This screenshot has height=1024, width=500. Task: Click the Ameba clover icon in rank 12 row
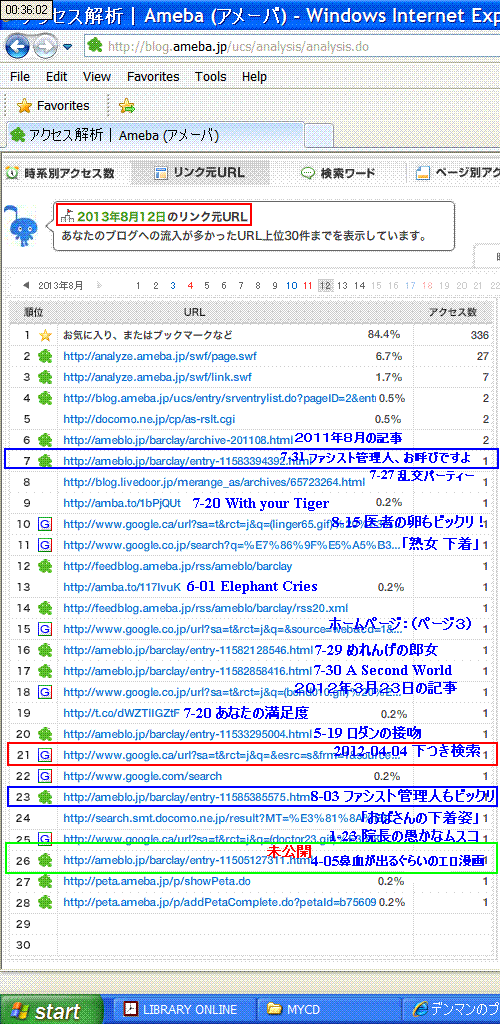[x=45, y=566]
